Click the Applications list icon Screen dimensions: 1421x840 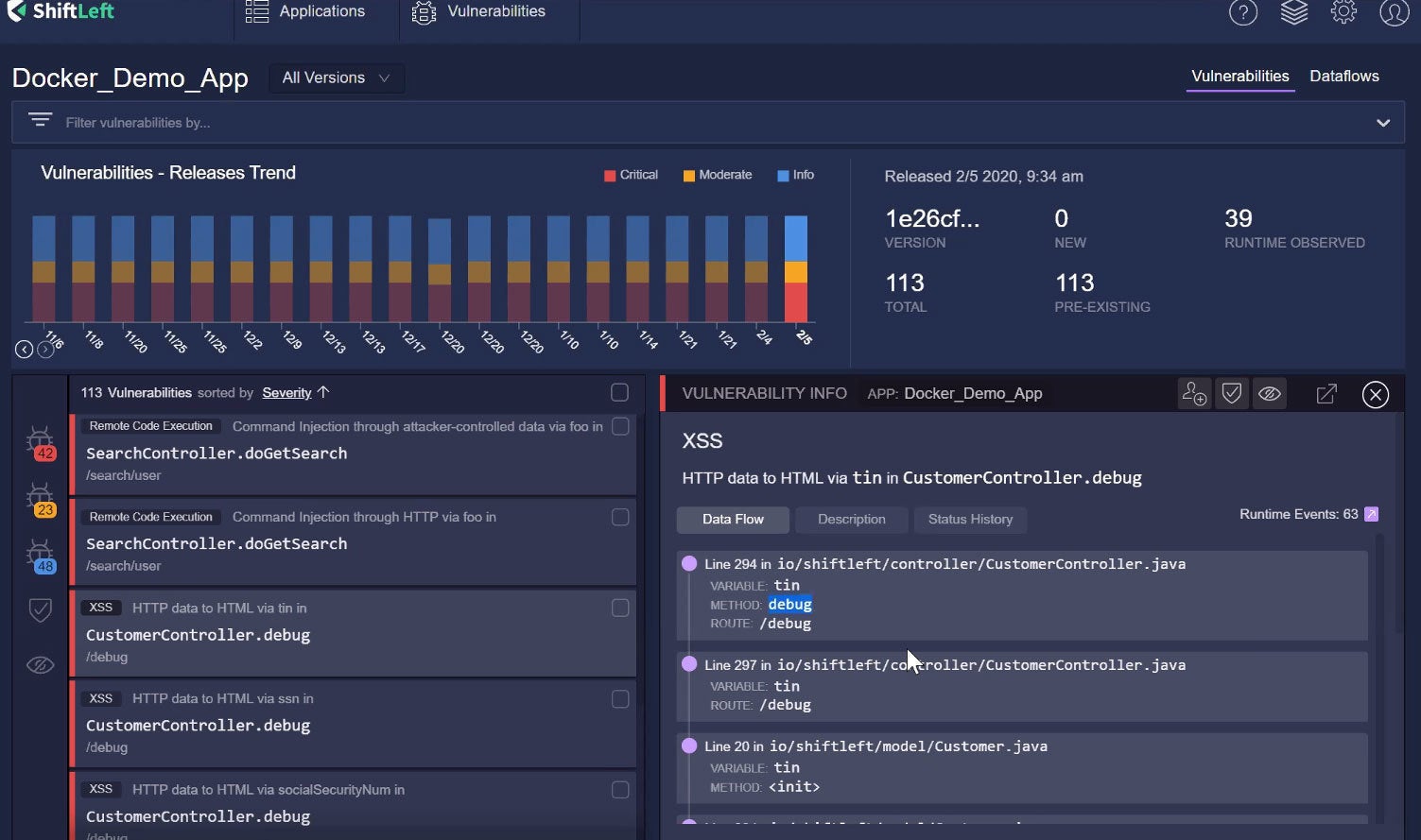pyautogui.click(x=256, y=11)
